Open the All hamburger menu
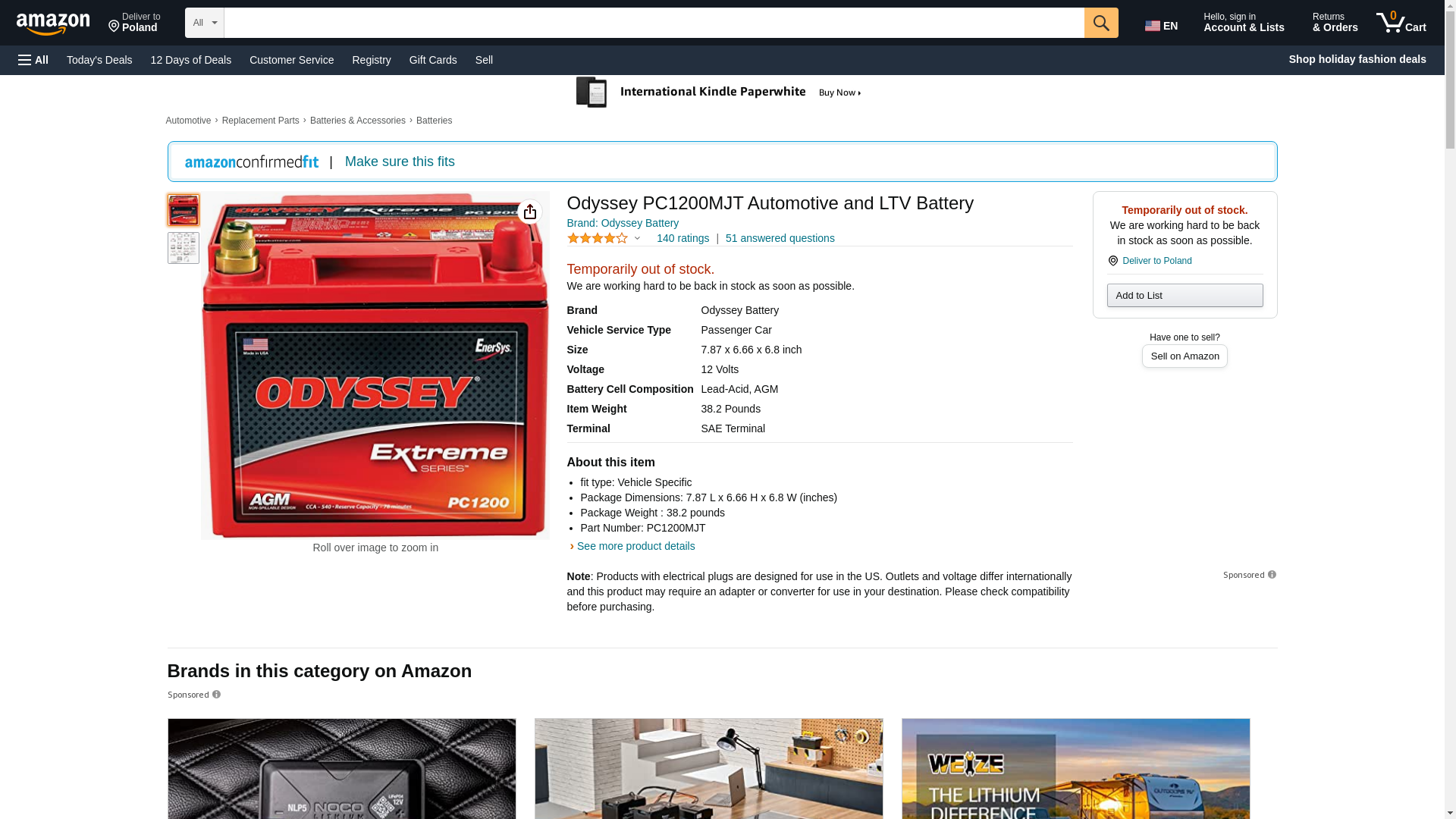1456x819 pixels. [x=33, y=60]
